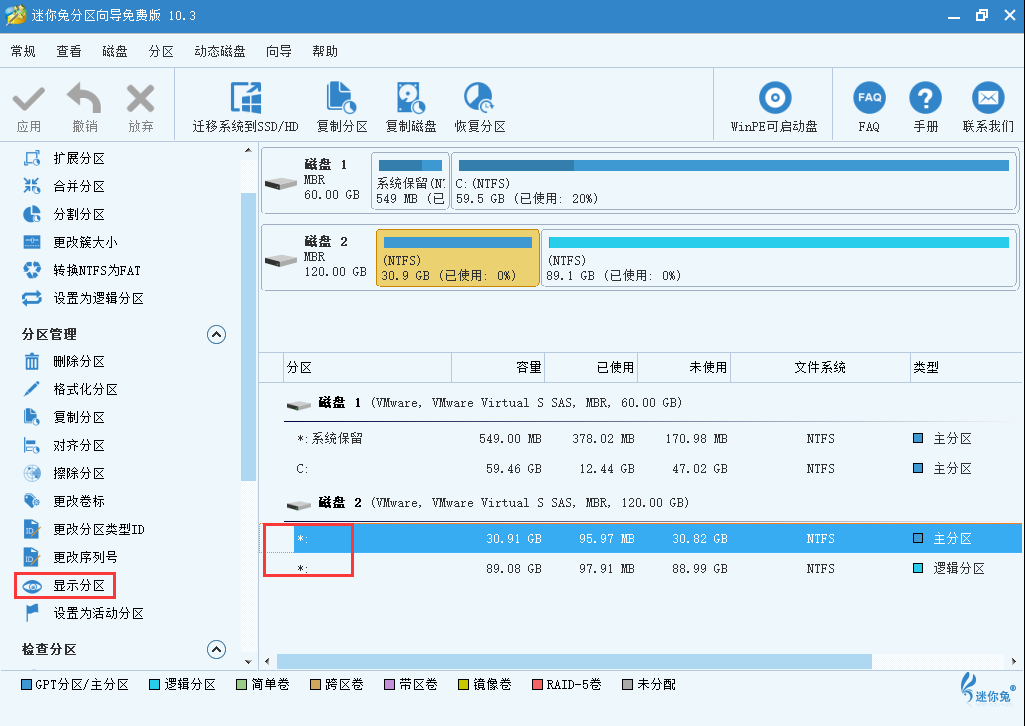Image resolution: width=1025 pixels, height=726 pixels.
Task: Open the General (常规) menu
Action: click(23, 52)
